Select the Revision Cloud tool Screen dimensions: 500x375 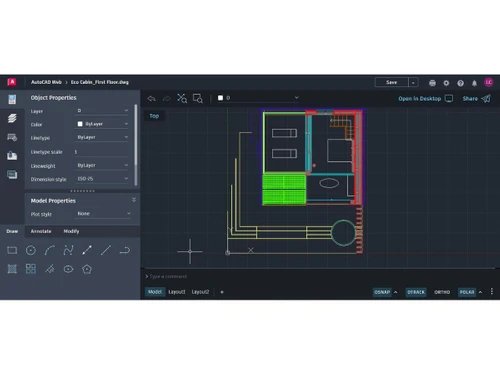click(x=50, y=269)
